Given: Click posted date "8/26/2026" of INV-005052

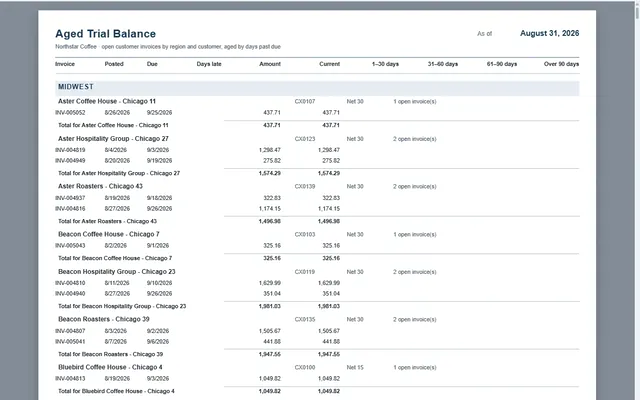Looking at the screenshot, I should point(117,113).
